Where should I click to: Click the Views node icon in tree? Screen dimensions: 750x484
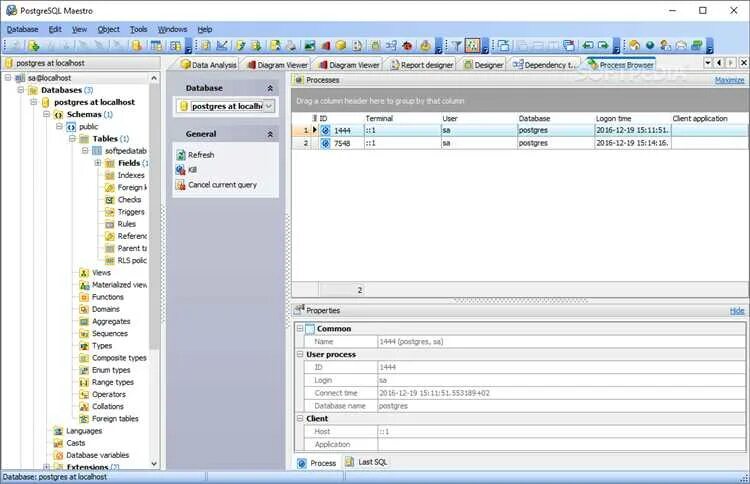pos(84,273)
